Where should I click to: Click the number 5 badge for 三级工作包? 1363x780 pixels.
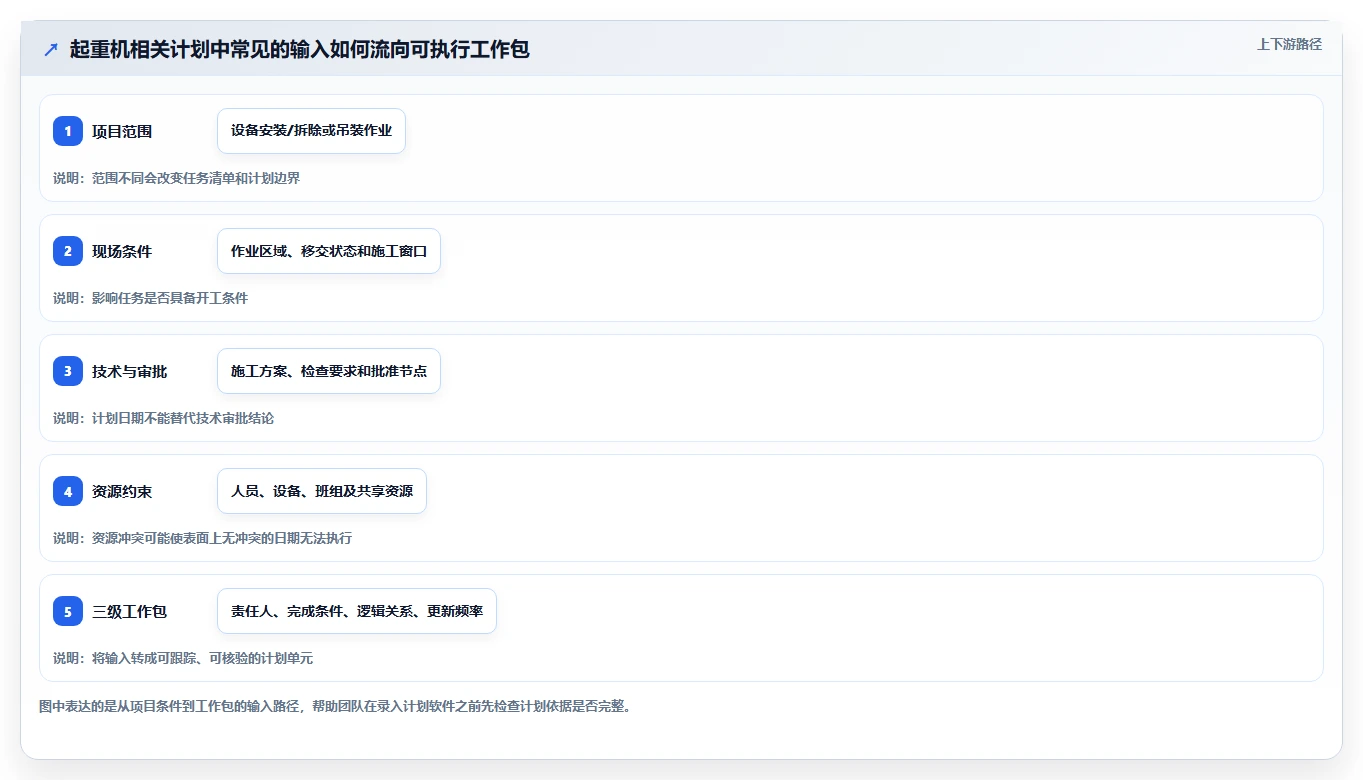point(68,611)
